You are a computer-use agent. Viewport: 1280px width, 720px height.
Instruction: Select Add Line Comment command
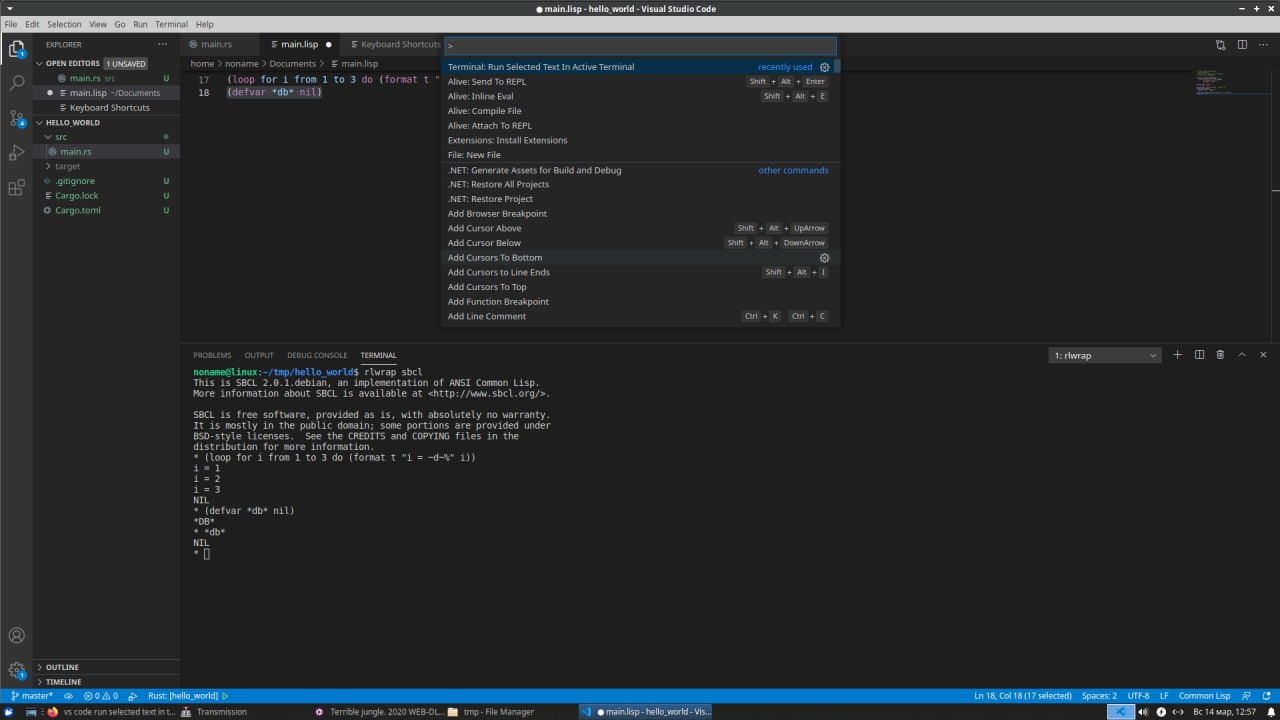(x=640, y=316)
